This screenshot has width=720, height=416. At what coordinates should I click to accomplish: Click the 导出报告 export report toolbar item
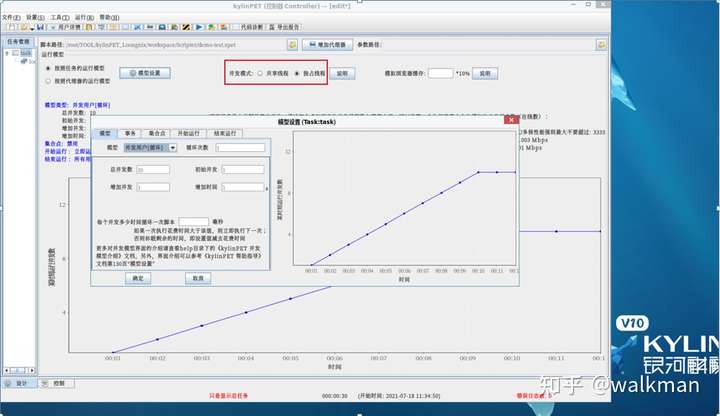(284, 27)
